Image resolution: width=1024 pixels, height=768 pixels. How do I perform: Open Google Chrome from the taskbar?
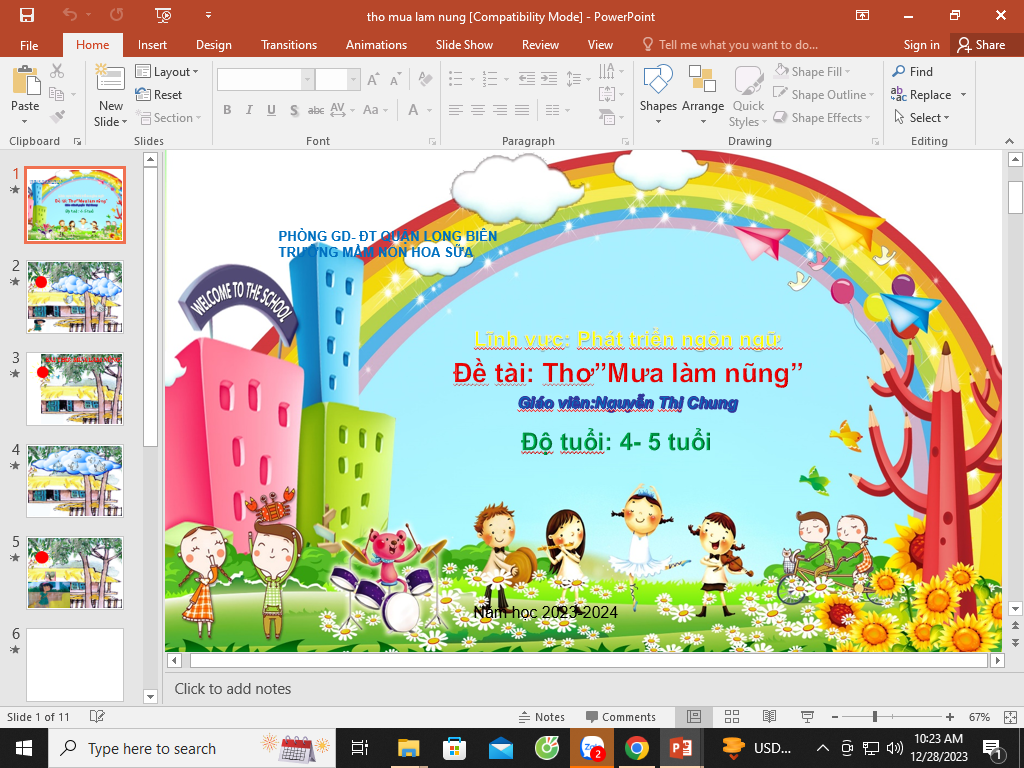click(636, 748)
